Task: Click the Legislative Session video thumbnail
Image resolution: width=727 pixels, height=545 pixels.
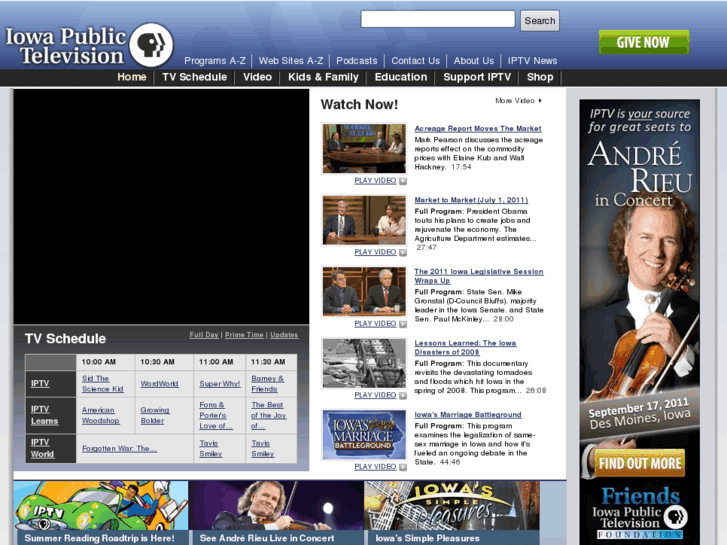Action: tap(364, 291)
